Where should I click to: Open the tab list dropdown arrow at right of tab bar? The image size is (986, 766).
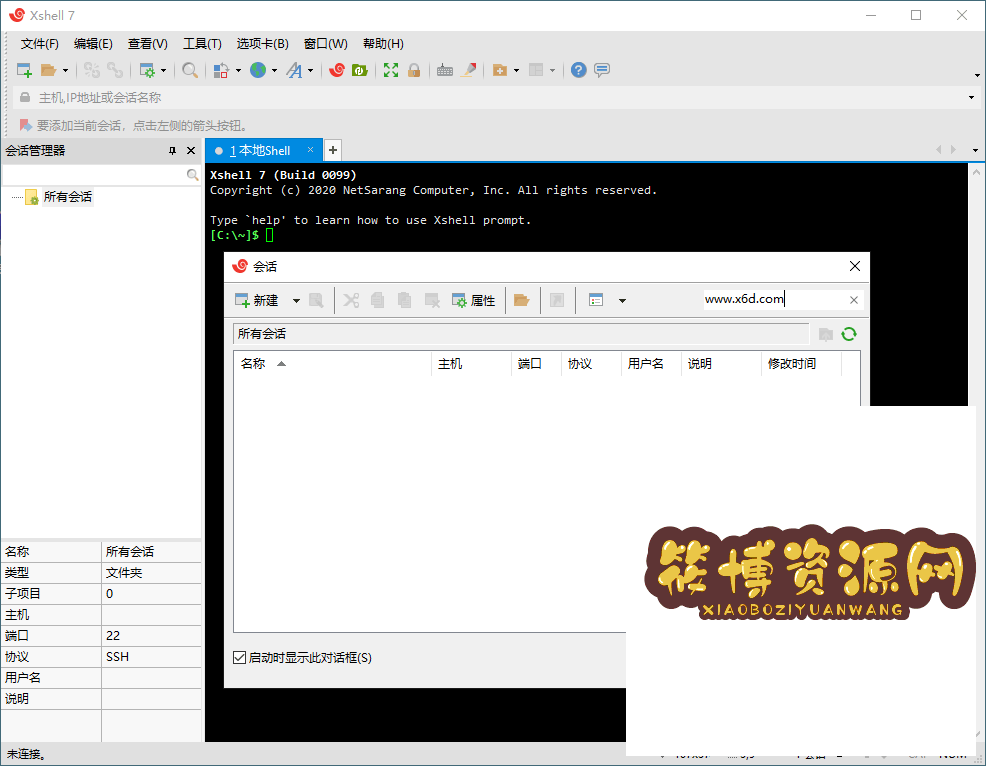pos(975,150)
